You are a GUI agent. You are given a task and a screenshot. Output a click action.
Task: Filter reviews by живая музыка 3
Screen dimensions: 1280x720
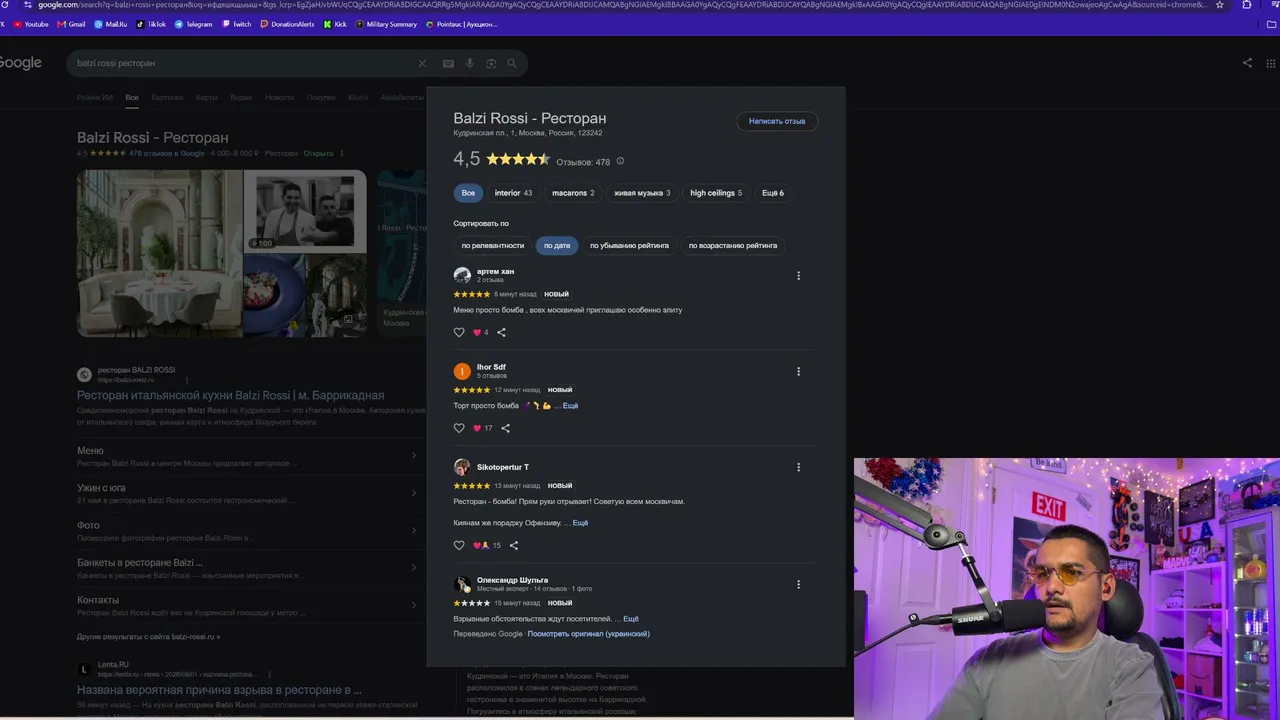642,193
